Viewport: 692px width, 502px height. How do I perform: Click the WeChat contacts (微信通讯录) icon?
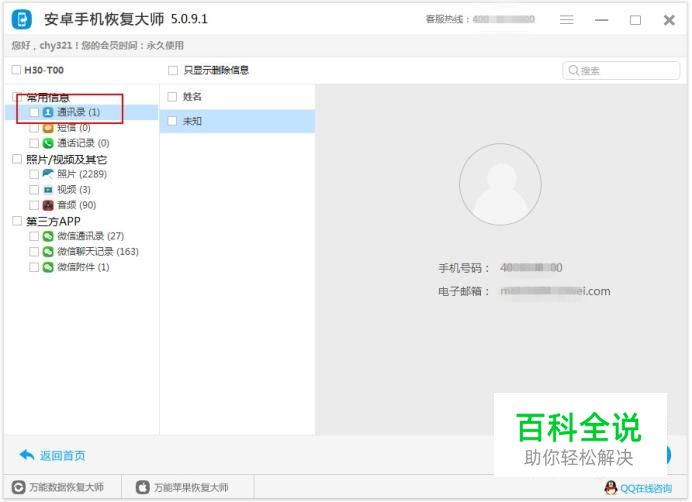(48, 236)
